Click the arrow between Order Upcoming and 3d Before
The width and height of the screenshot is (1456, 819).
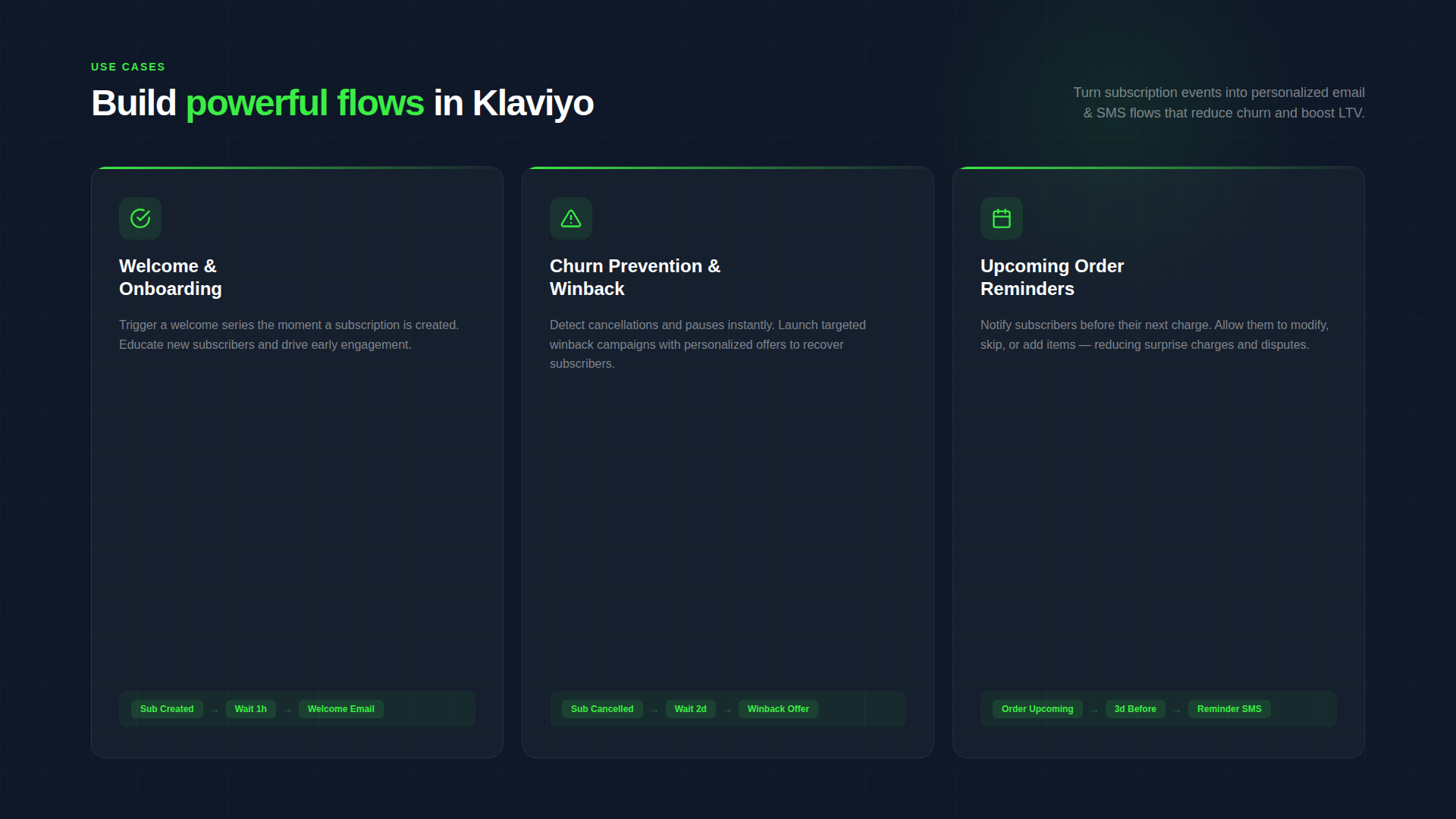(x=1094, y=711)
